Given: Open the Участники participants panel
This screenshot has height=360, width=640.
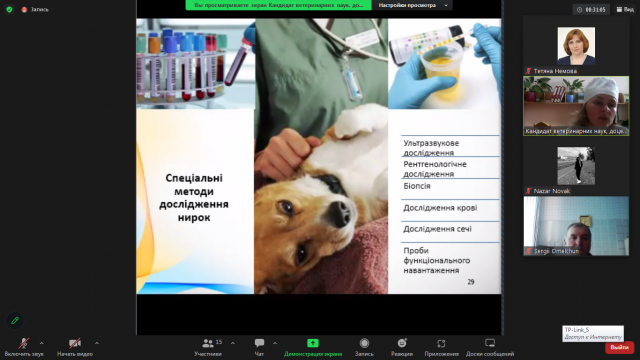Looking at the screenshot, I should click(x=208, y=347).
